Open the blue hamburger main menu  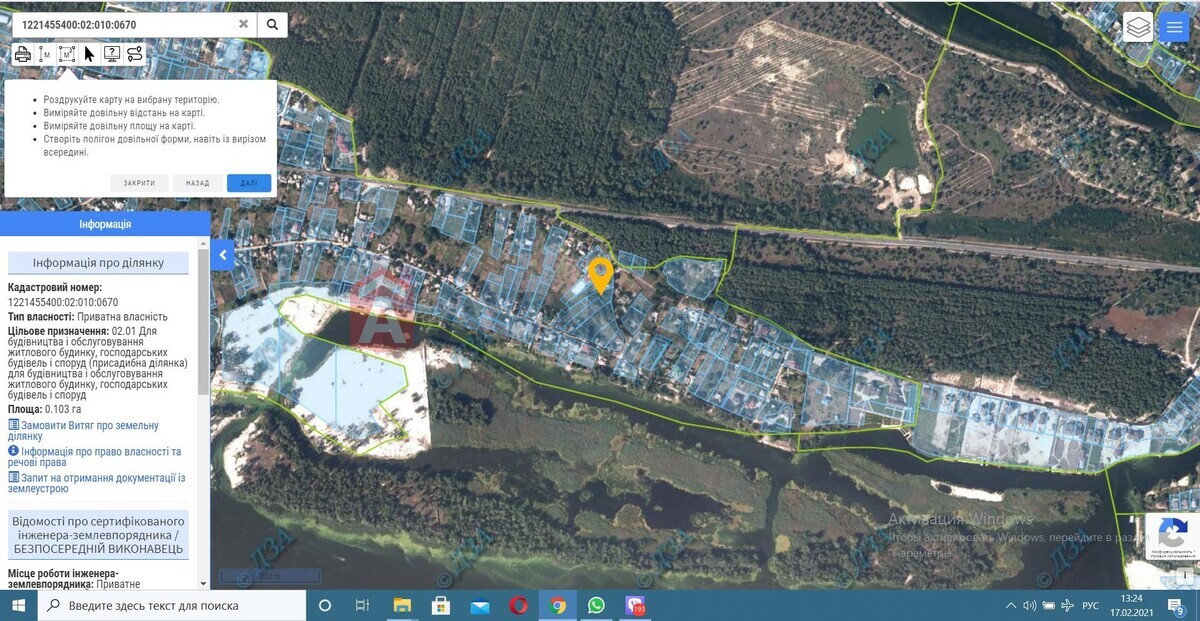point(1174,27)
